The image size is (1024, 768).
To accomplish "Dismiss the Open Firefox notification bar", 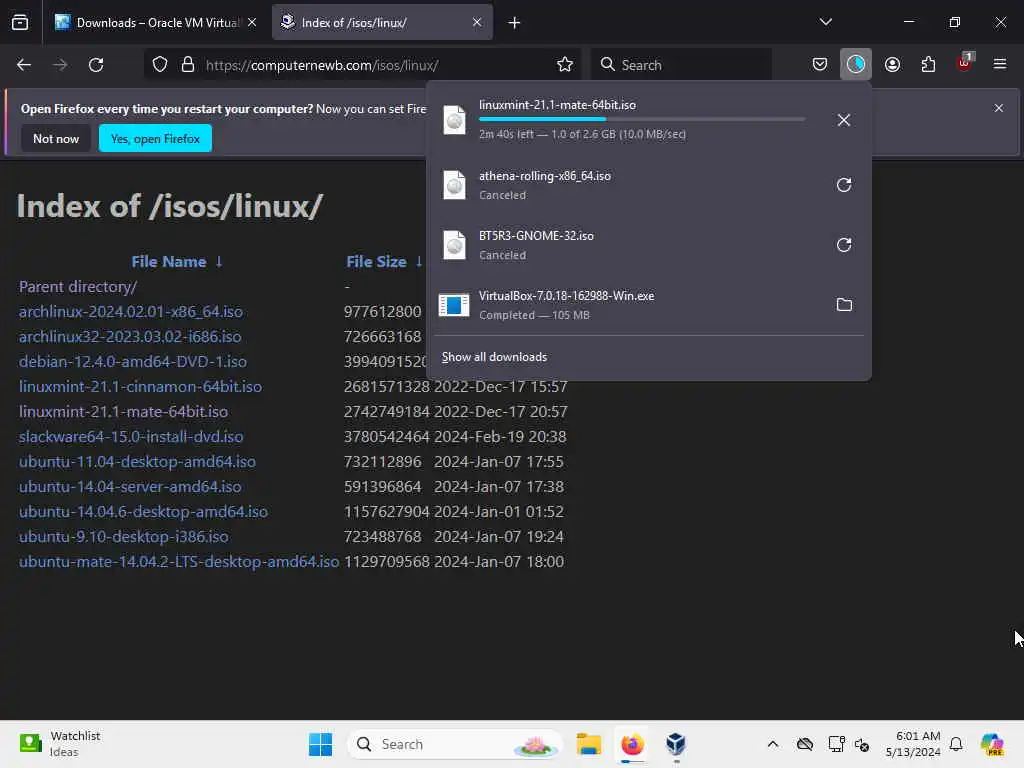I will (x=999, y=108).
